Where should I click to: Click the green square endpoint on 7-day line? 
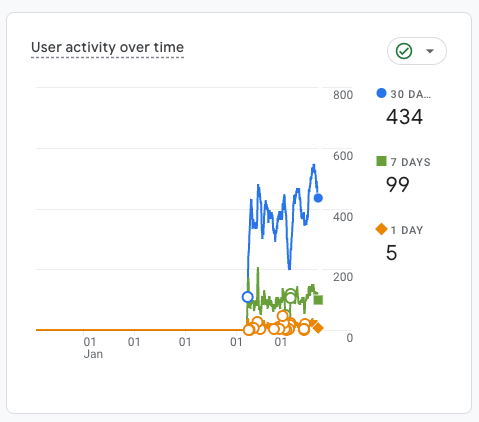(318, 300)
